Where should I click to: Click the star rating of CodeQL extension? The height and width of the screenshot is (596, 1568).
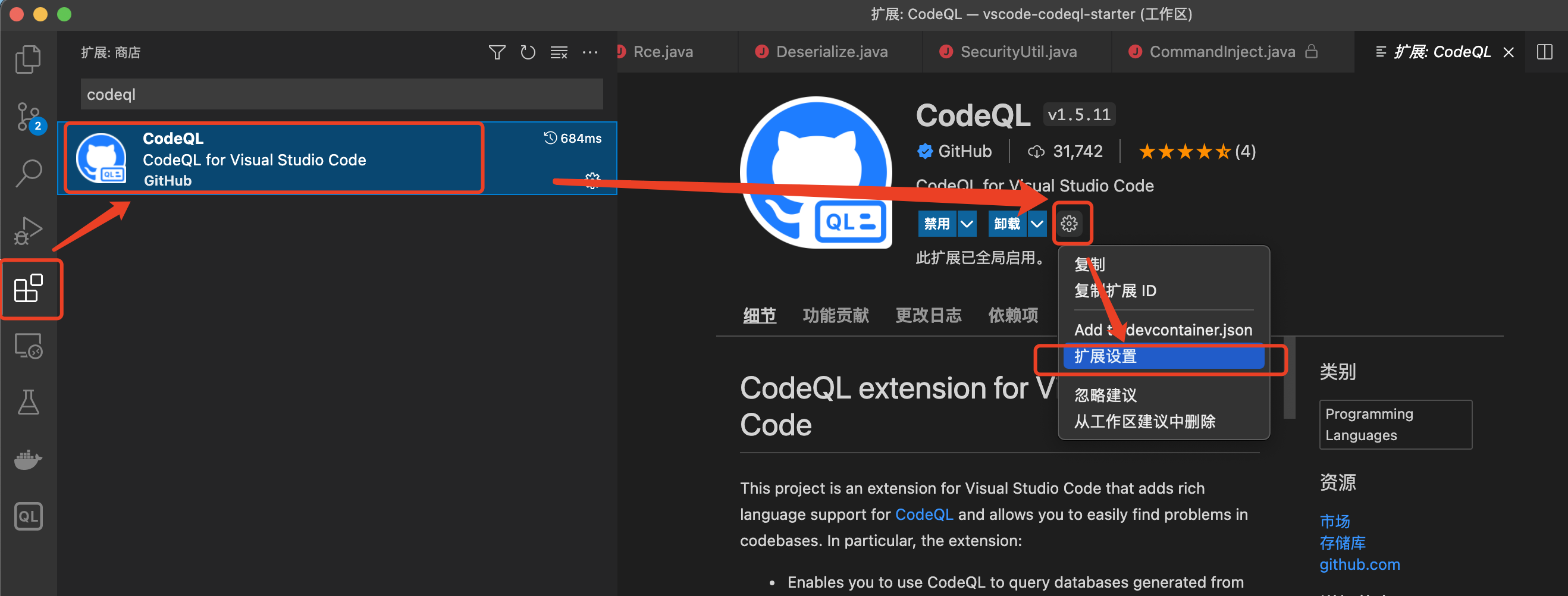[1184, 151]
